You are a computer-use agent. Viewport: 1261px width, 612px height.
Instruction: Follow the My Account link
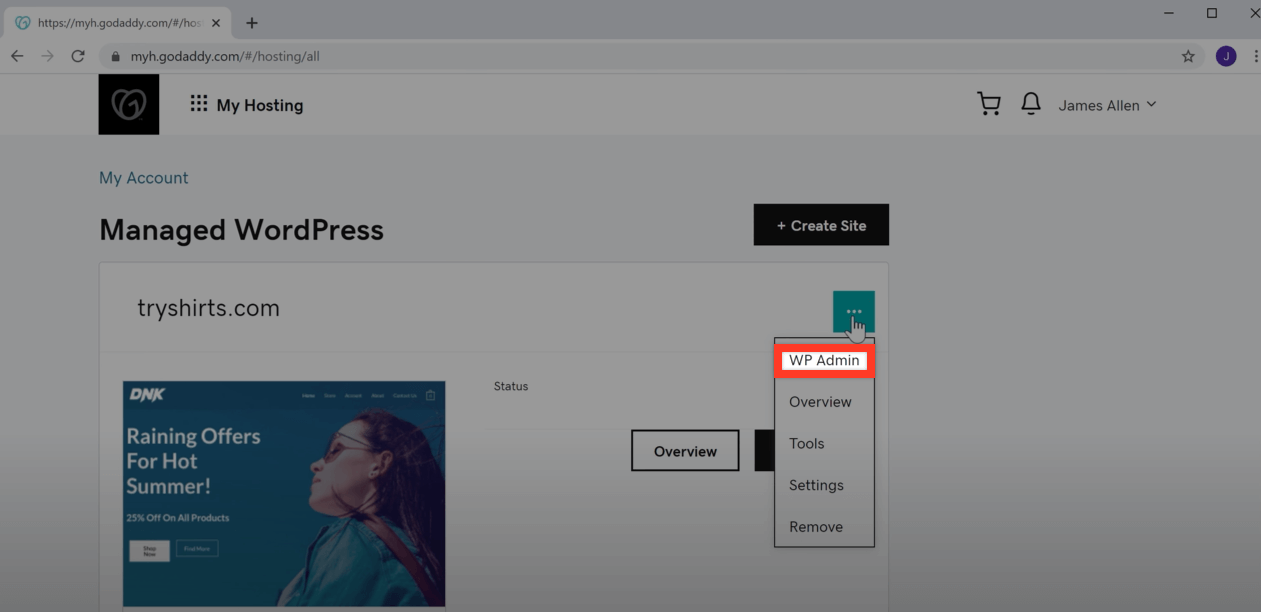[x=144, y=178]
